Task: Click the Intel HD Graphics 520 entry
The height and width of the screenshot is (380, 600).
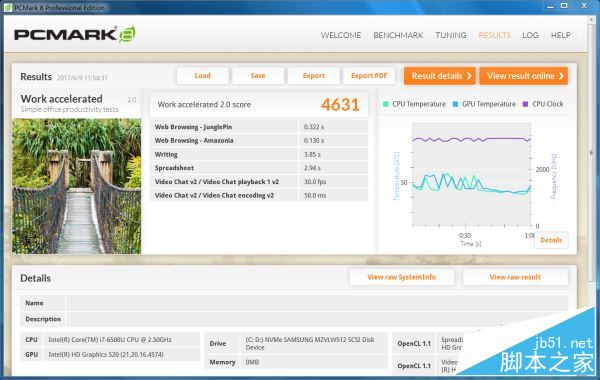Action: (x=106, y=355)
